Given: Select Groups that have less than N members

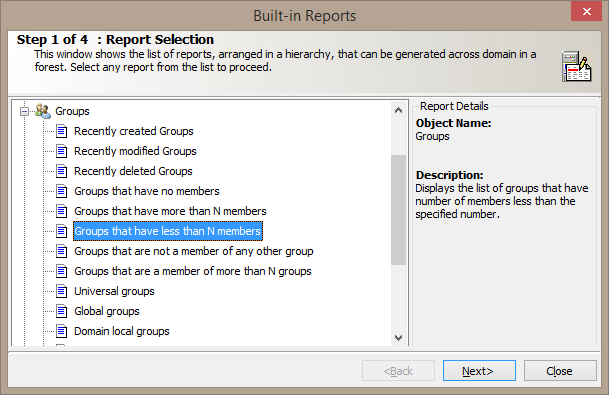Looking at the screenshot, I should [x=168, y=231].
